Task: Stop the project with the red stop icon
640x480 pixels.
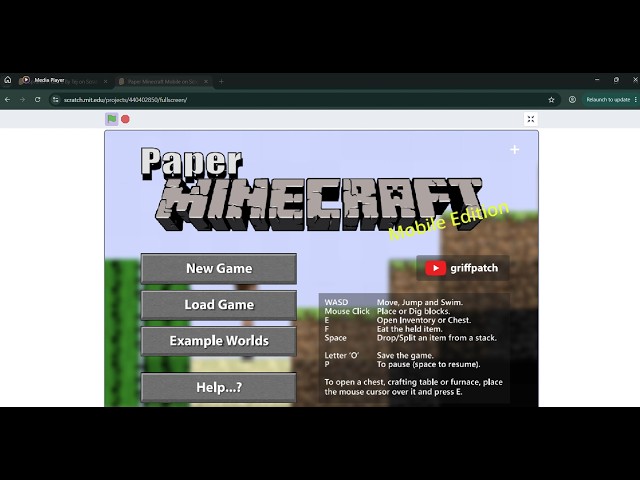Action: point(125,119)
